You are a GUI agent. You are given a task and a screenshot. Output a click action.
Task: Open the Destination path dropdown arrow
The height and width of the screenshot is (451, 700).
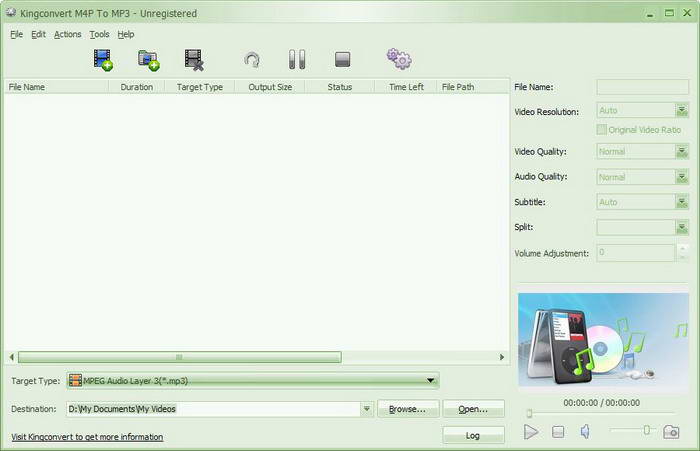(367, 409)
